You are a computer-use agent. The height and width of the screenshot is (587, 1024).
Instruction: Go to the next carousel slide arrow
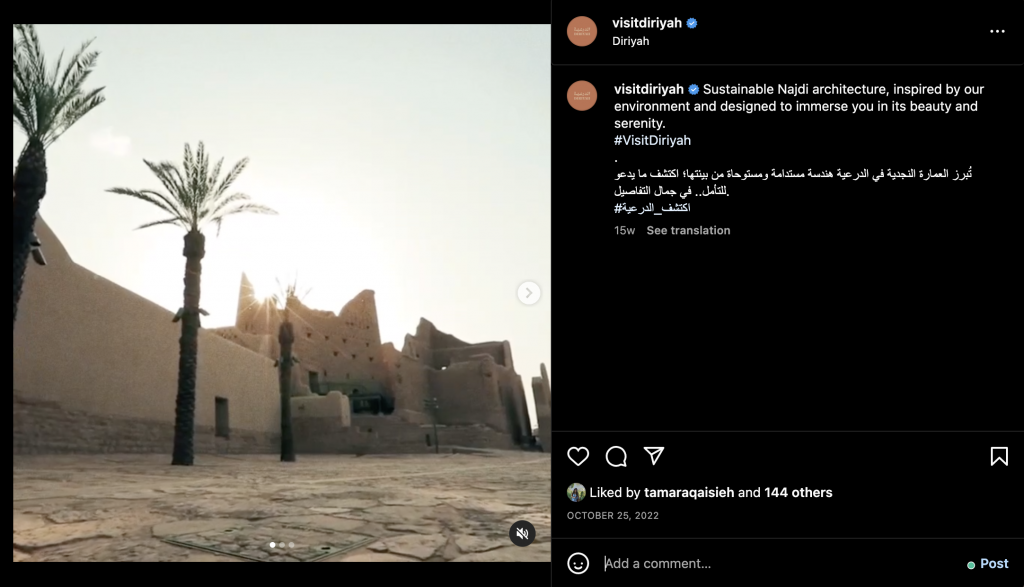pos(528,293)
